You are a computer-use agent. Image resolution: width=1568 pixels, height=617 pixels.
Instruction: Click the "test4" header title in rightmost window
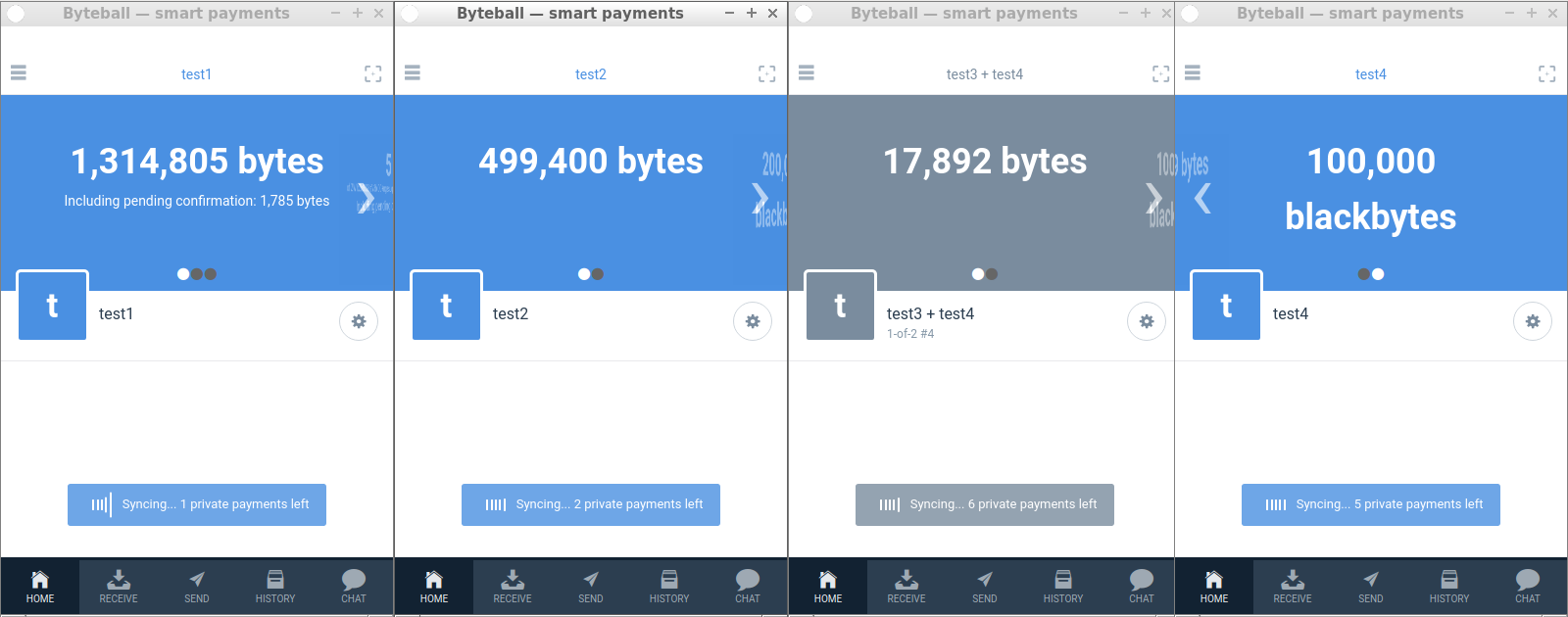click(1371, 74)
